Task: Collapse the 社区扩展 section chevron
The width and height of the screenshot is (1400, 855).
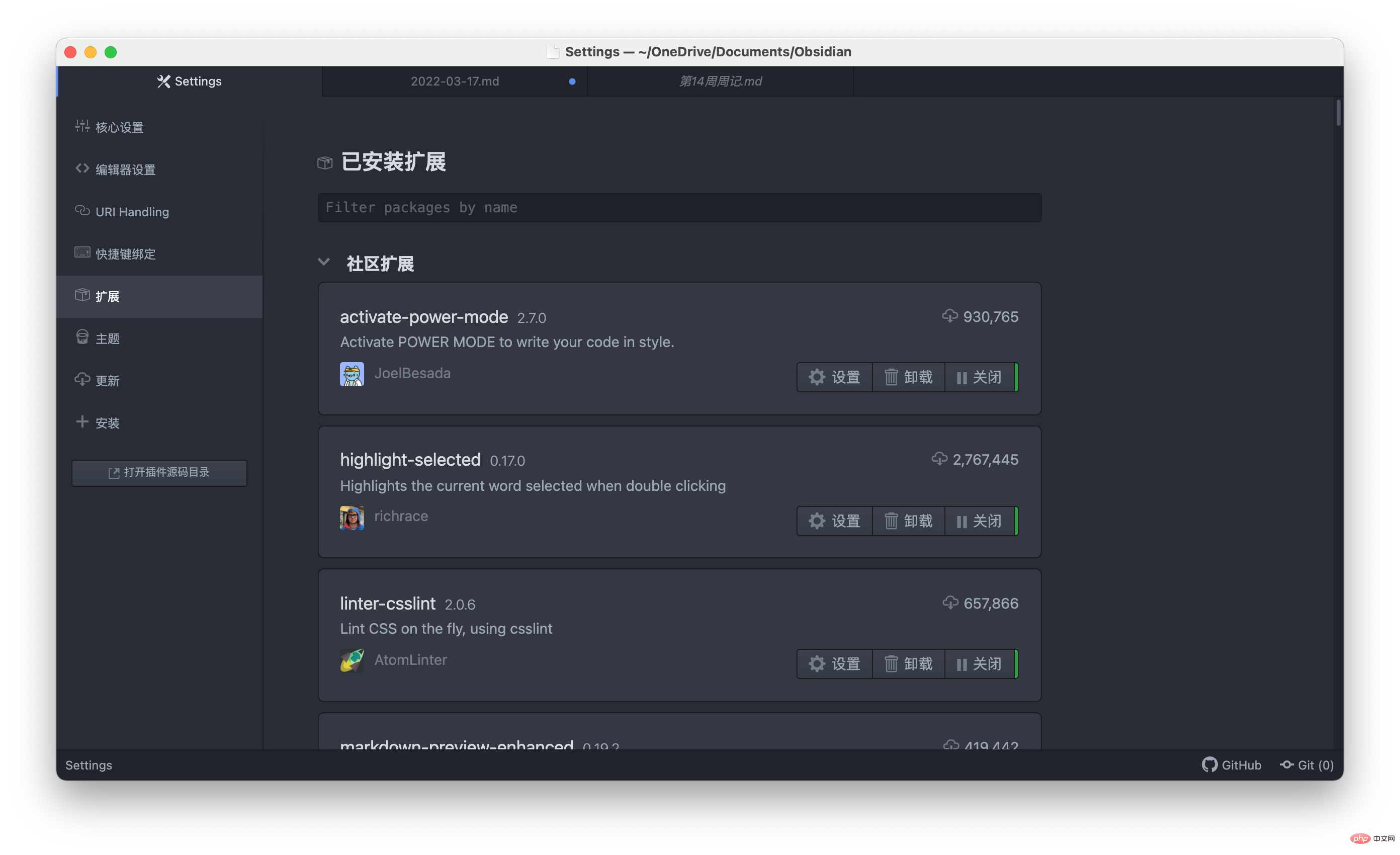Action: 324,262
